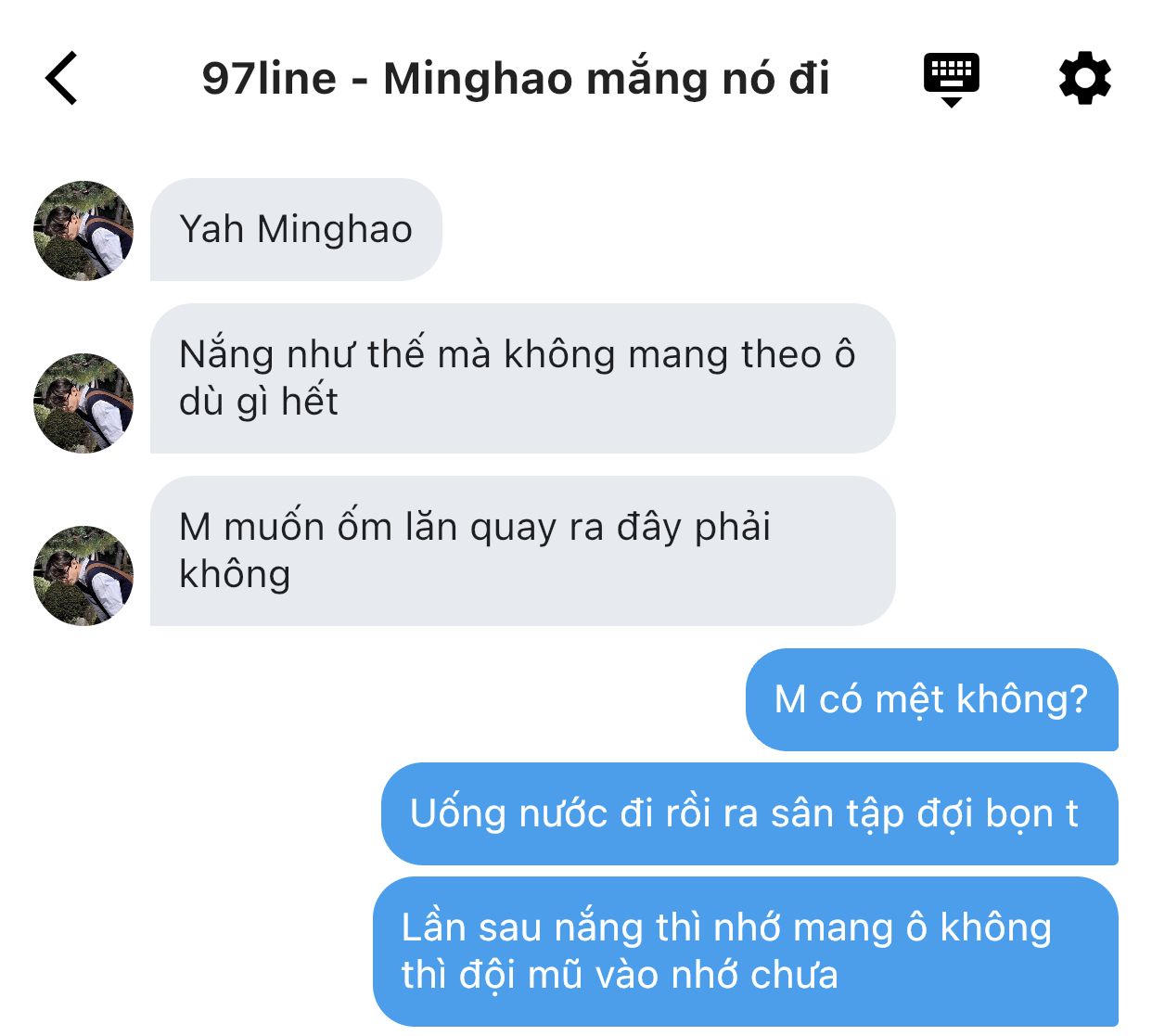Select the 'Uống nước đi rồi ra sân' bubble
Viewport: 1152px width, 1036px height.
pyautogui.click(x=749, y=813)
